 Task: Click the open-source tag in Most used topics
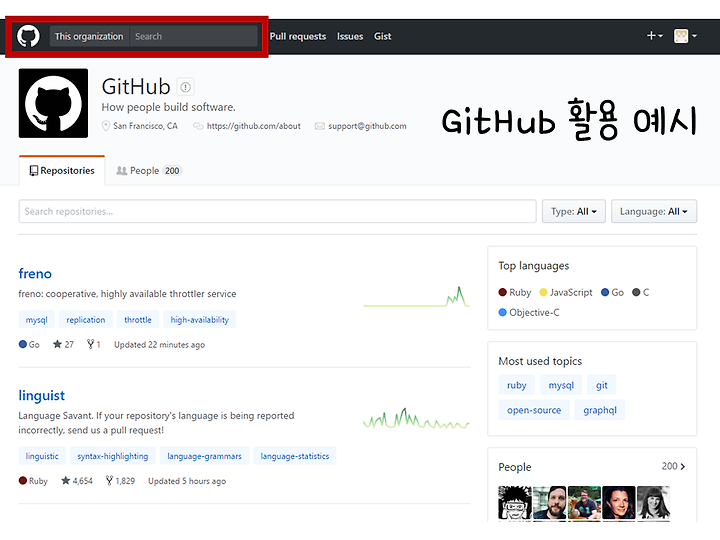[534, 410]
